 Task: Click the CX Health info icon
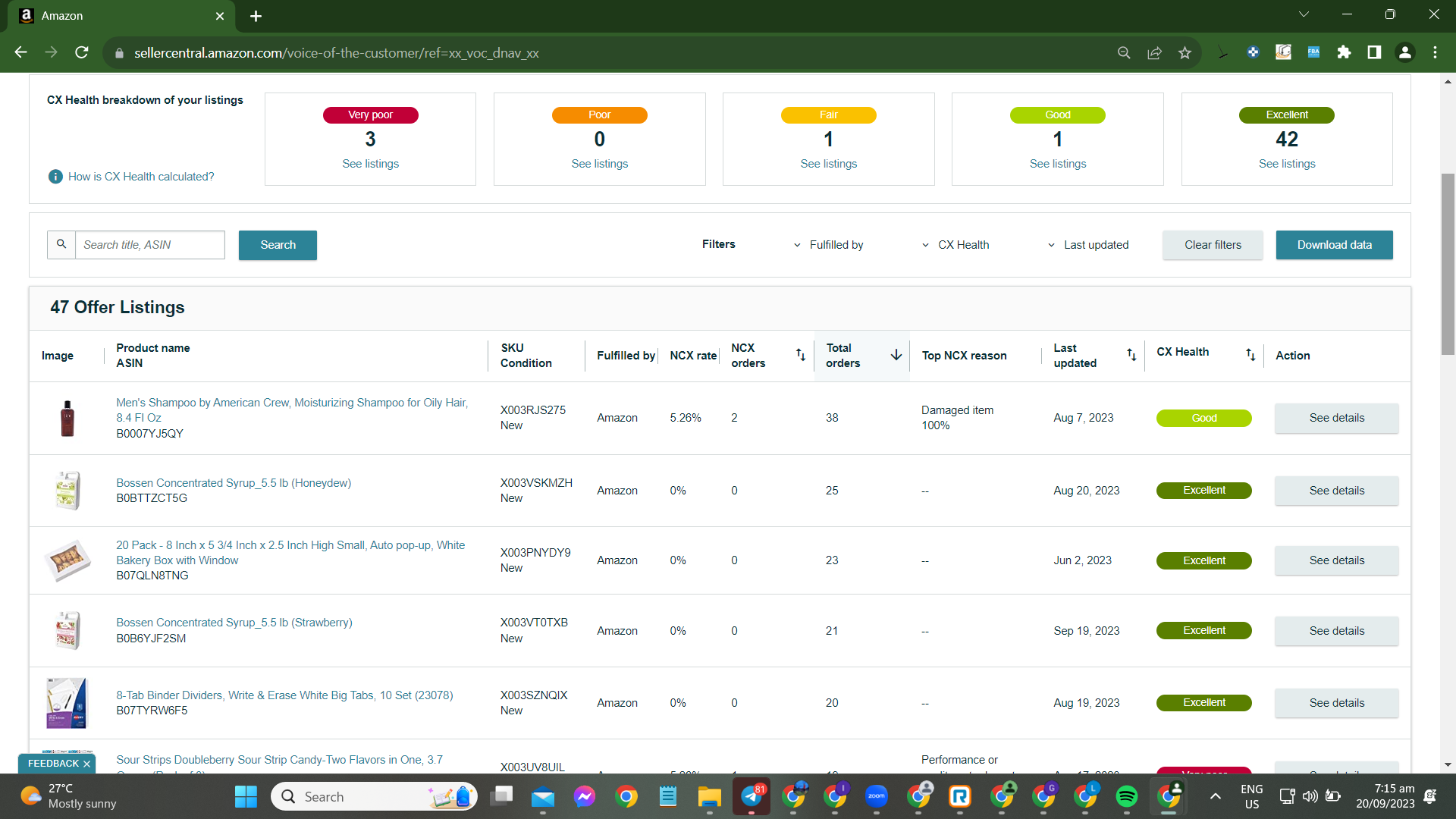tap(55, 177)
